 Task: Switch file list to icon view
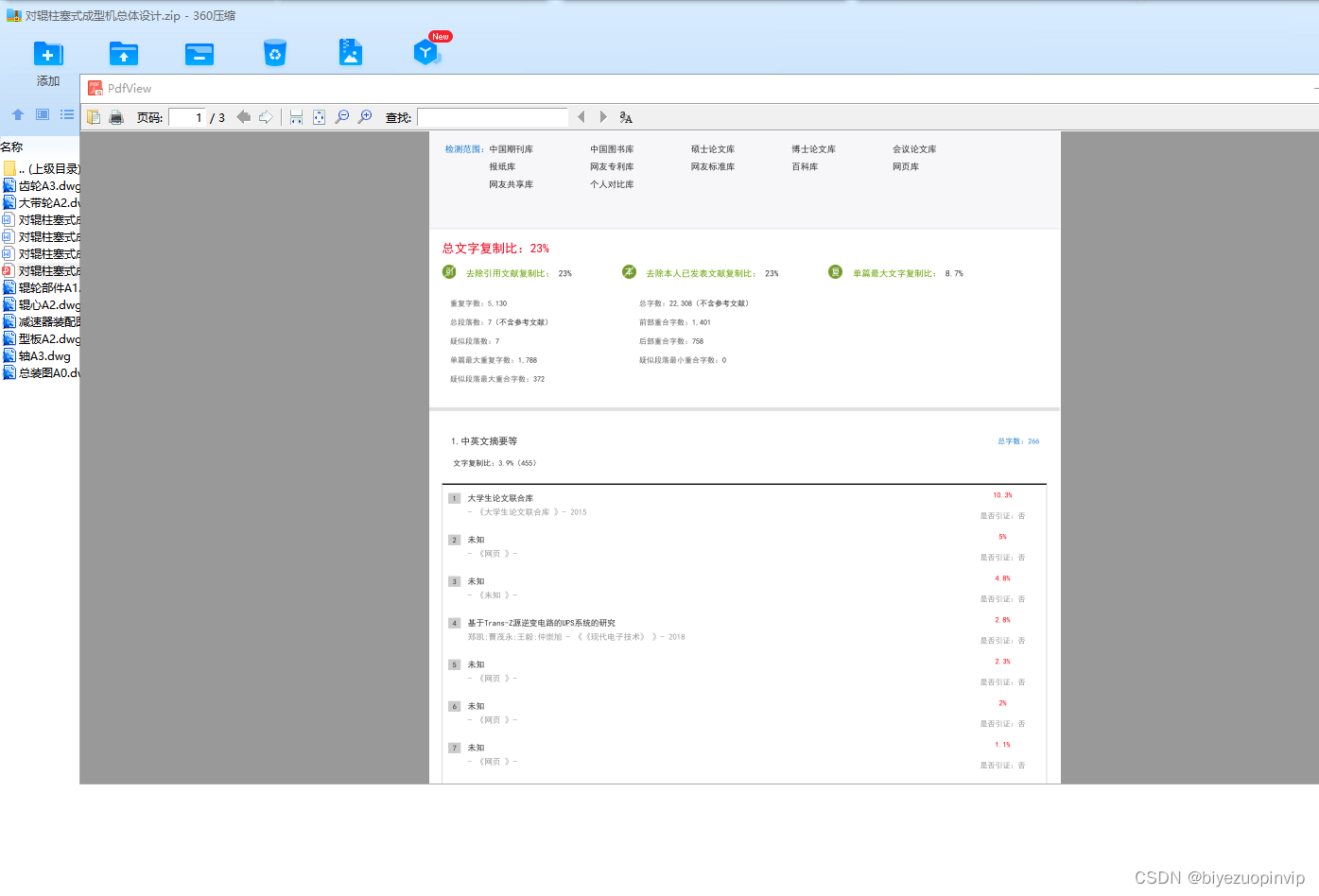coord(43,114)
